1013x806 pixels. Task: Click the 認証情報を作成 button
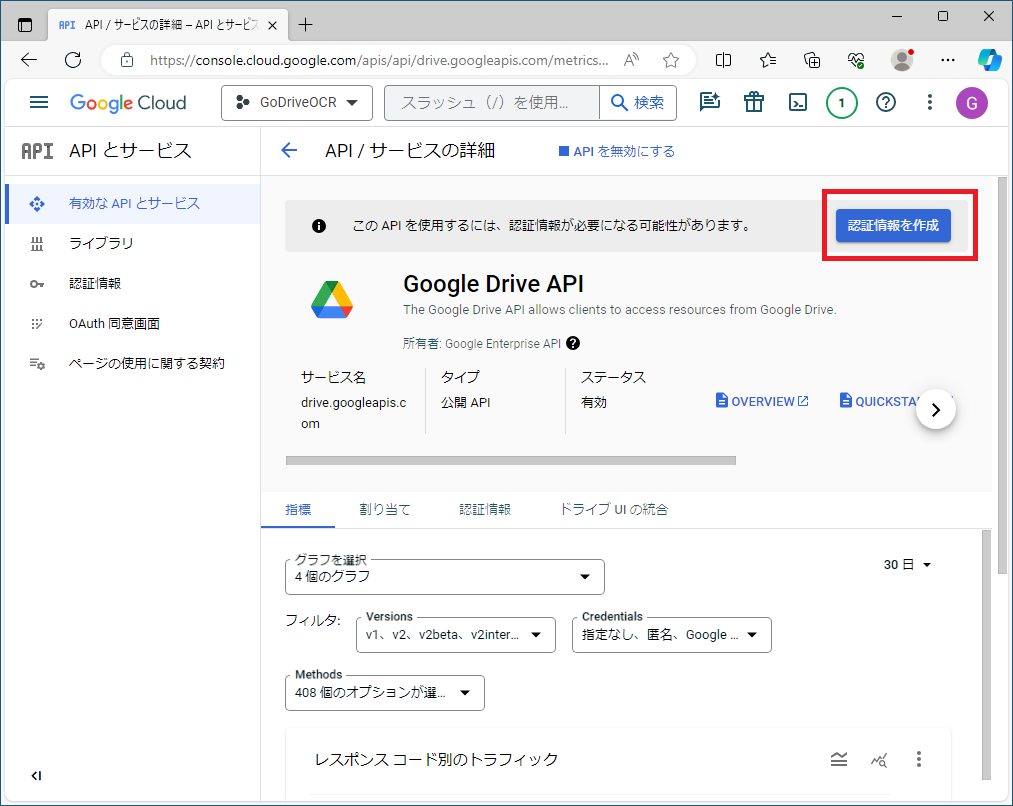[893, 225]
